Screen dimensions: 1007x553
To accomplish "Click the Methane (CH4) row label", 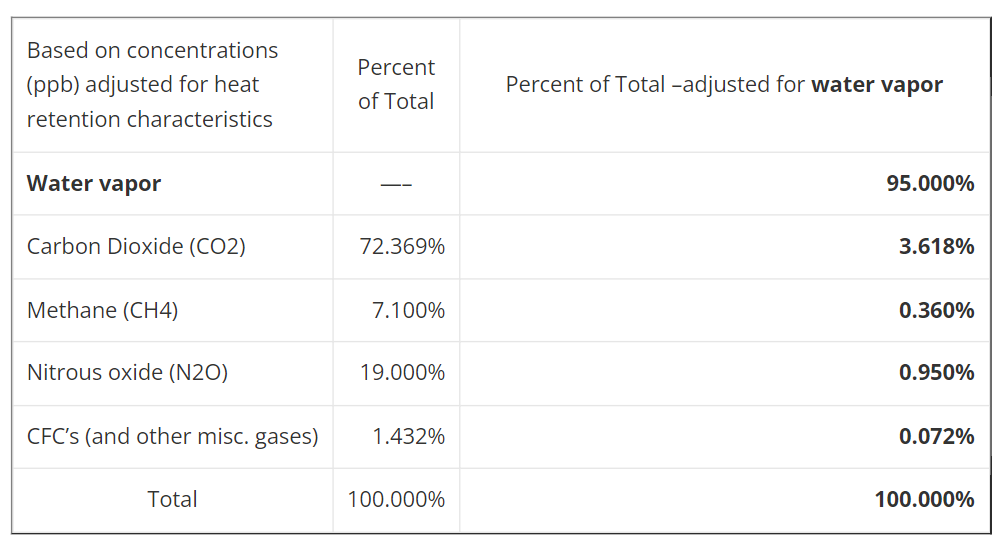I will pos(102,310).
